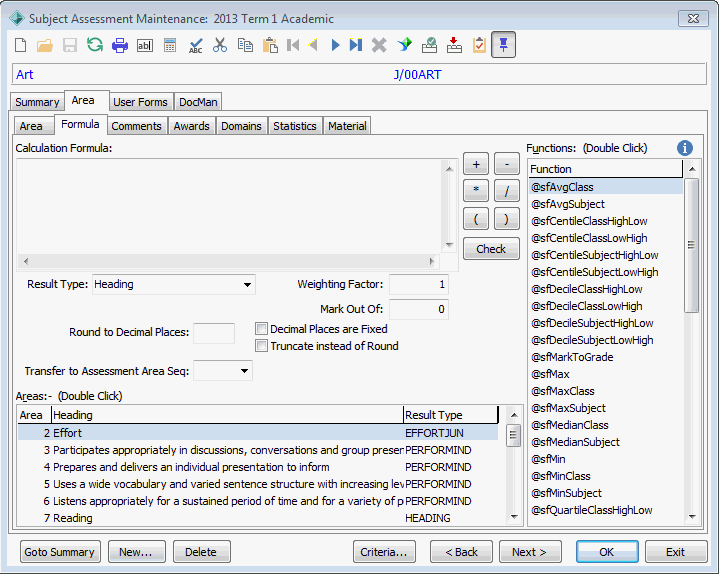Click the minus operator button
This screenshot has height=574, width=719.
click(x=507, y=164)
